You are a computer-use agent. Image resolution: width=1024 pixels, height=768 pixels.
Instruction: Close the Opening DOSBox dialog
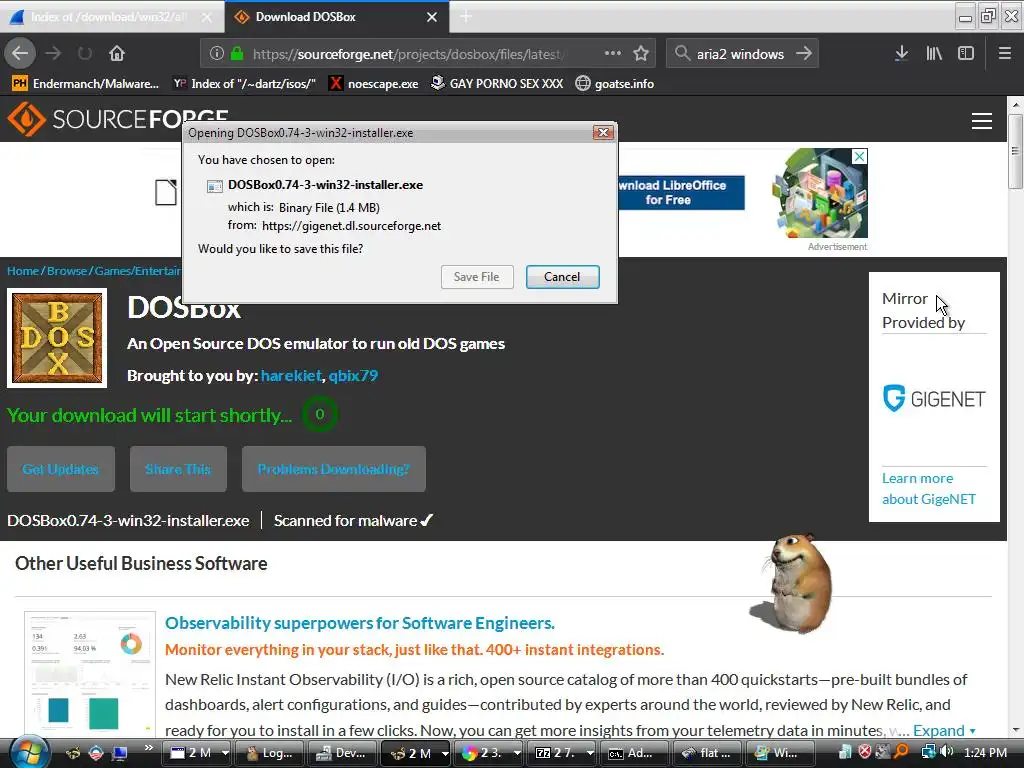point(603,133)
